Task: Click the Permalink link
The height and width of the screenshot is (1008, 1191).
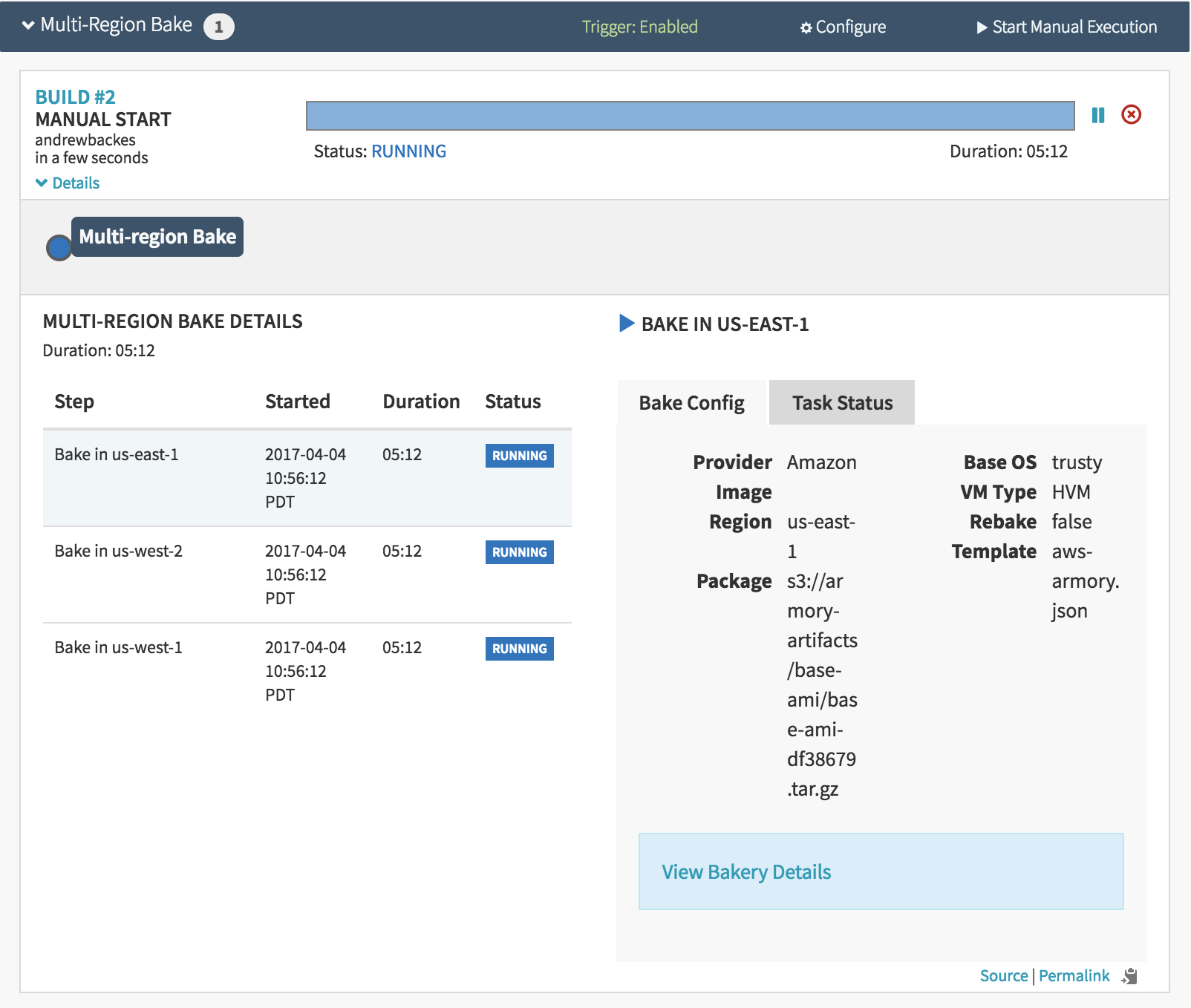Action: tap(1073, 975)
